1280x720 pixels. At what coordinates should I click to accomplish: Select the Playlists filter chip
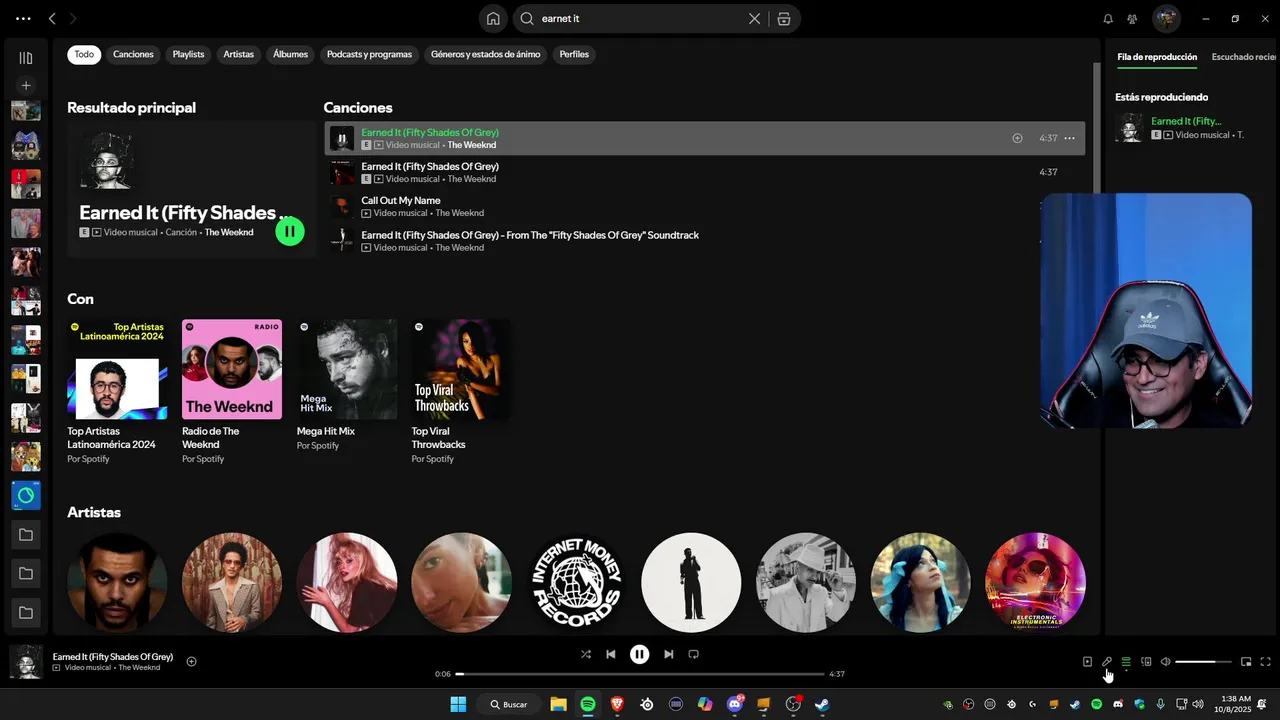pyautogui.click(x=188, y=54)
